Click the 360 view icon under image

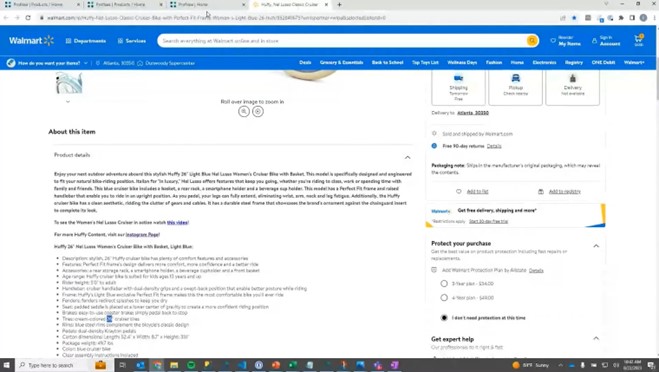[258, 111]
